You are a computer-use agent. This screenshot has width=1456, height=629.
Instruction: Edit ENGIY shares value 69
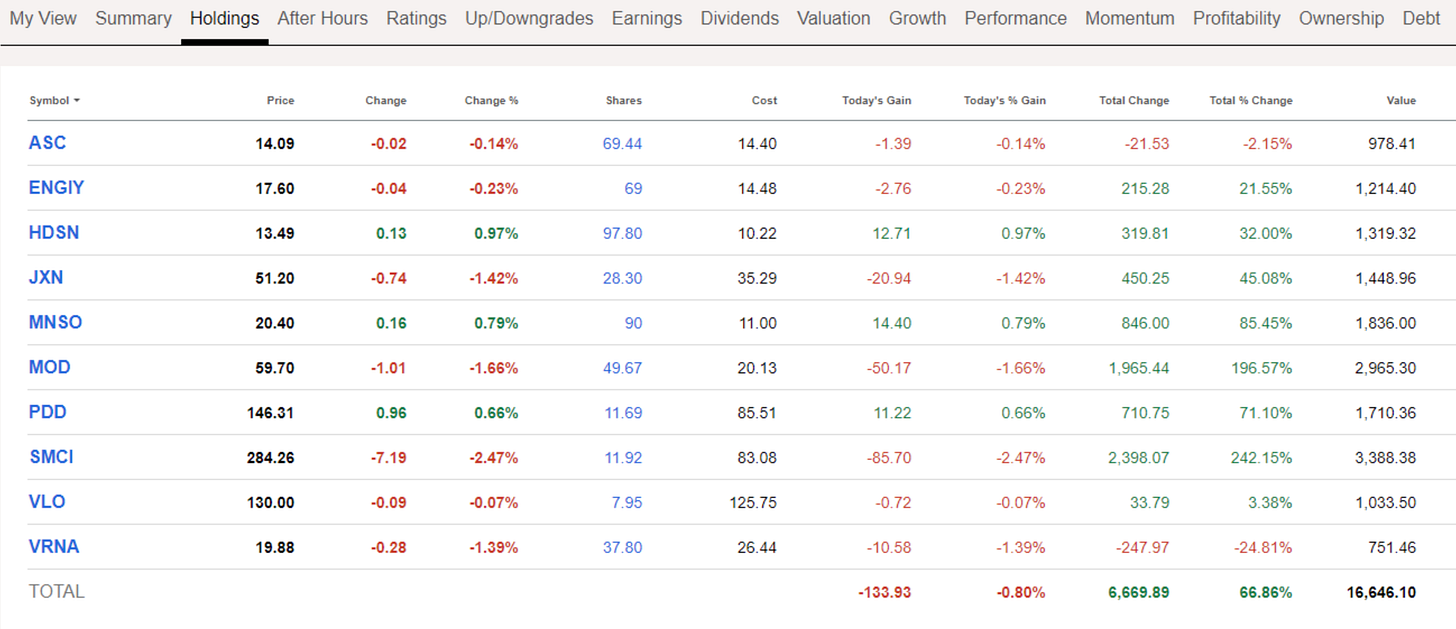click(x=633, y=189)
